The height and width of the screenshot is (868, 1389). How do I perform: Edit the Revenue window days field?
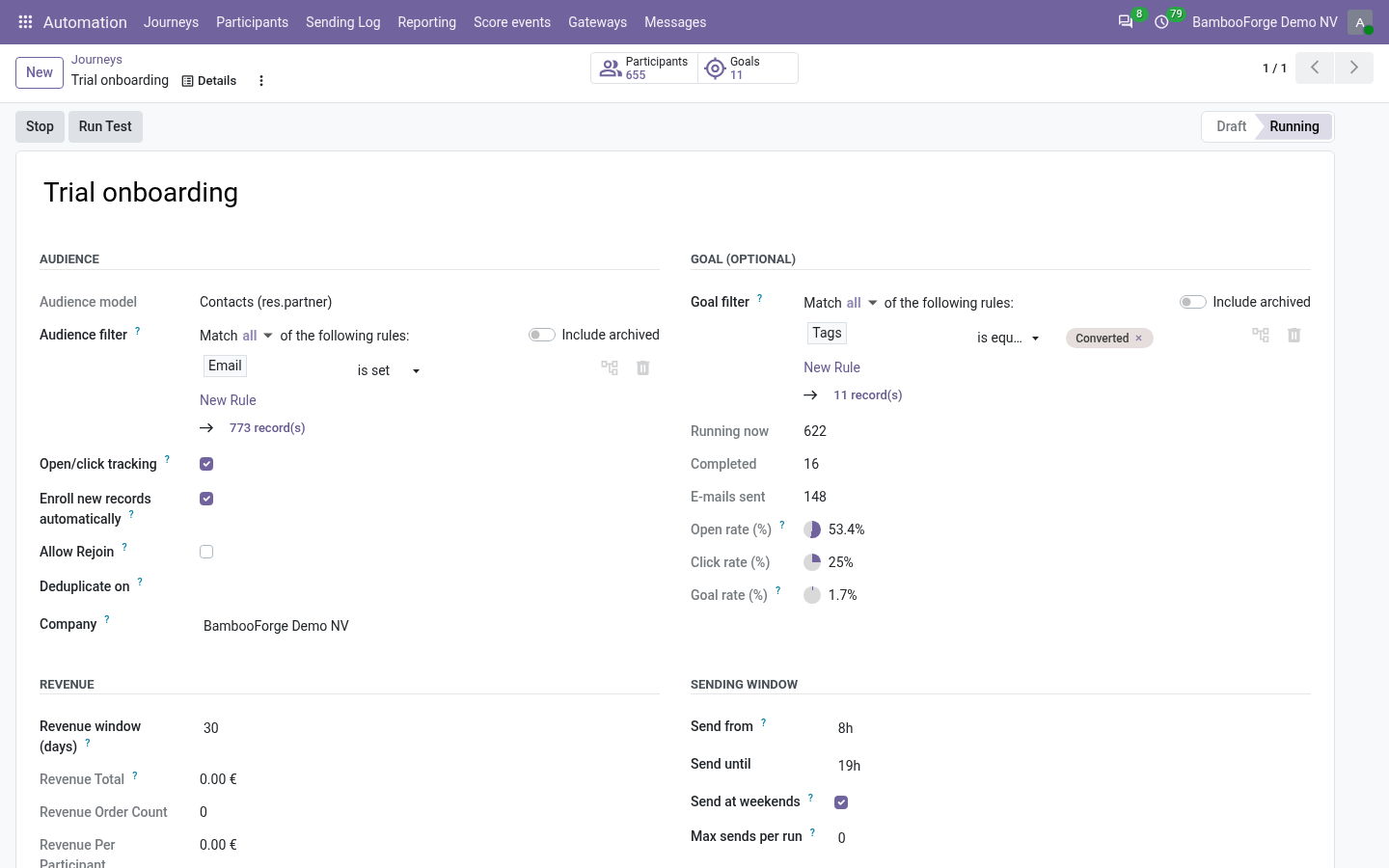(x=429, y=728)
